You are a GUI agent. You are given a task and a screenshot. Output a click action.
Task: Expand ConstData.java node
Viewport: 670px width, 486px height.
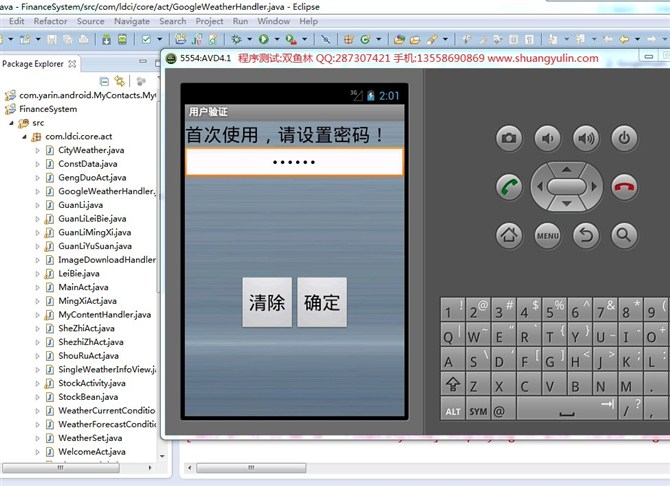tap(38, 164)
